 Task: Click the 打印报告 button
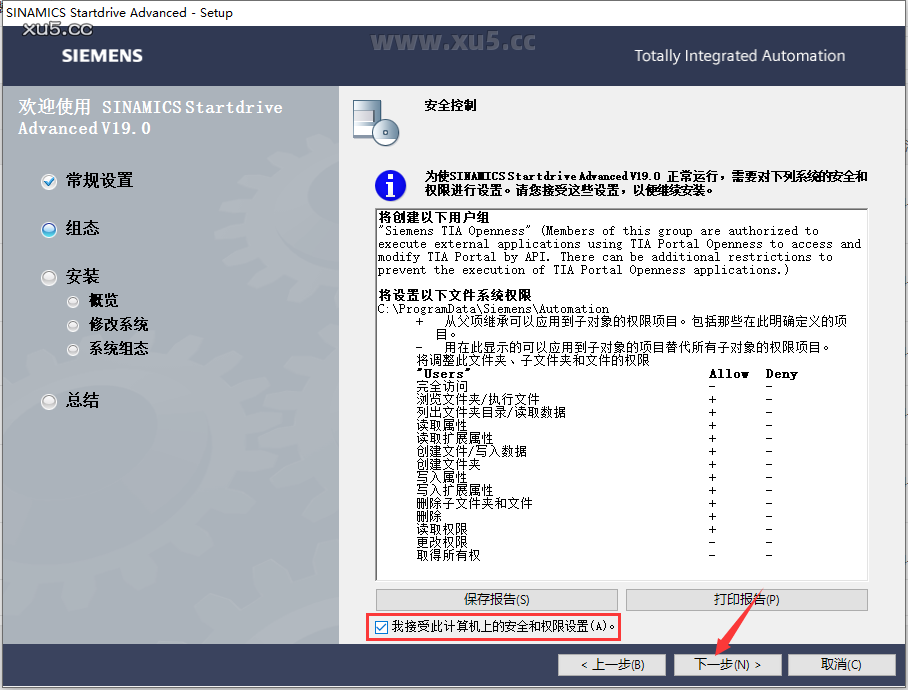745,599
